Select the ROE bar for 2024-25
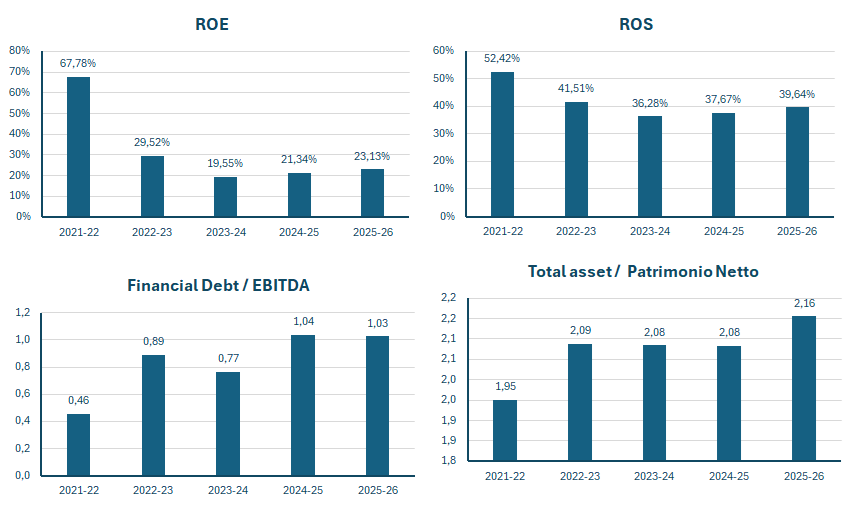Viewport: 857px width, 520px height. coord(300,195)
